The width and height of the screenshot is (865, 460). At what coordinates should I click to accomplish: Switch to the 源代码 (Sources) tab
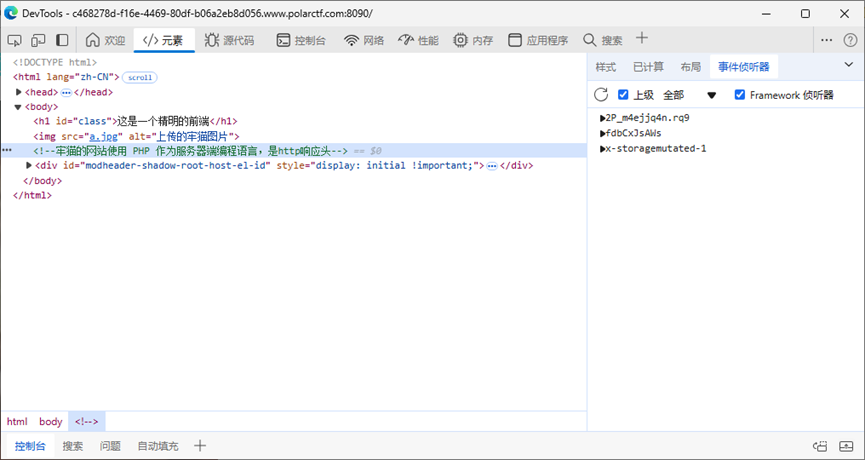coord(228,40)
